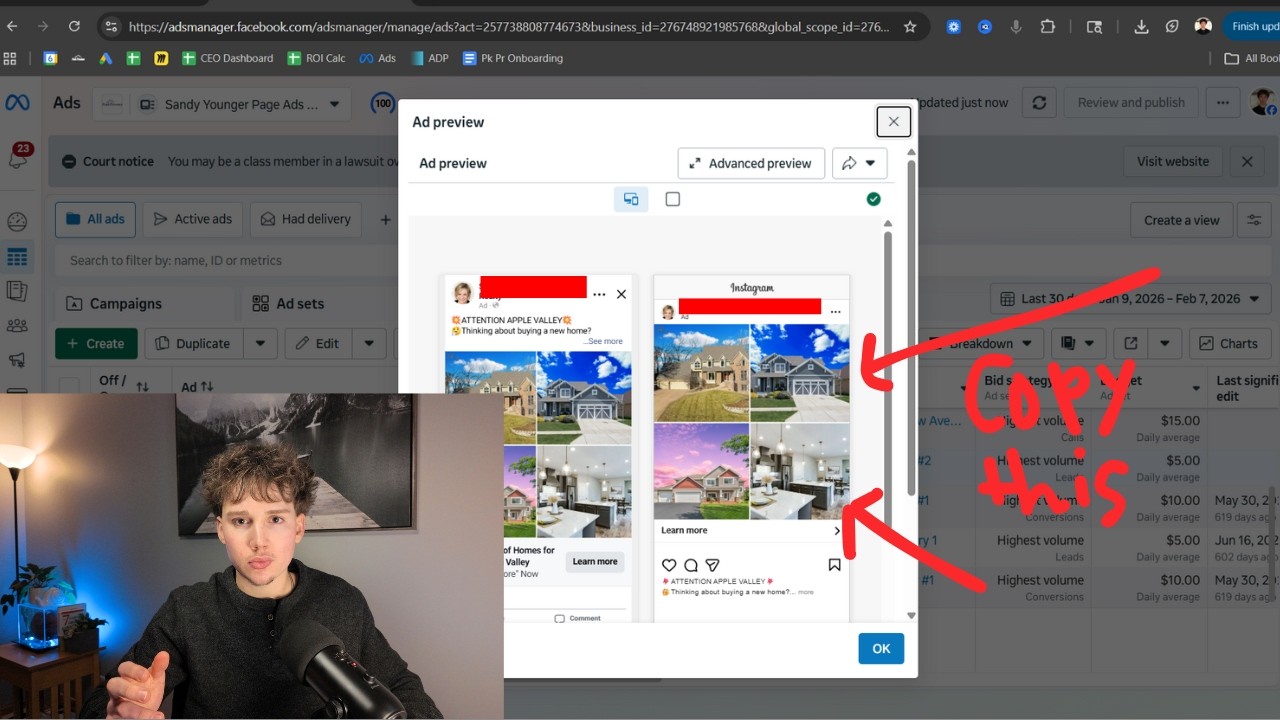
Task: Open the CEO Dashboard bookmark
Action: (x=227, y=58)
